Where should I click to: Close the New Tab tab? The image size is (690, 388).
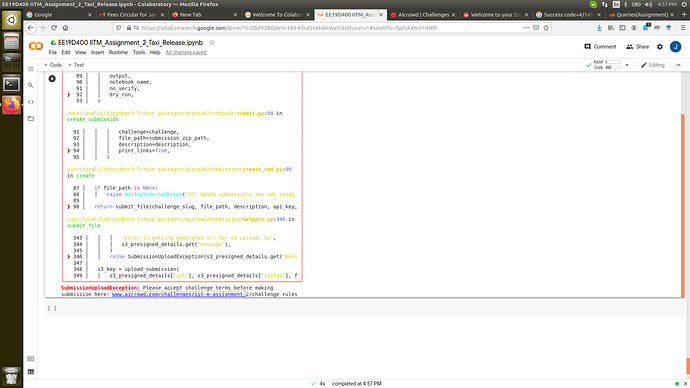click(x=235, y=15)
